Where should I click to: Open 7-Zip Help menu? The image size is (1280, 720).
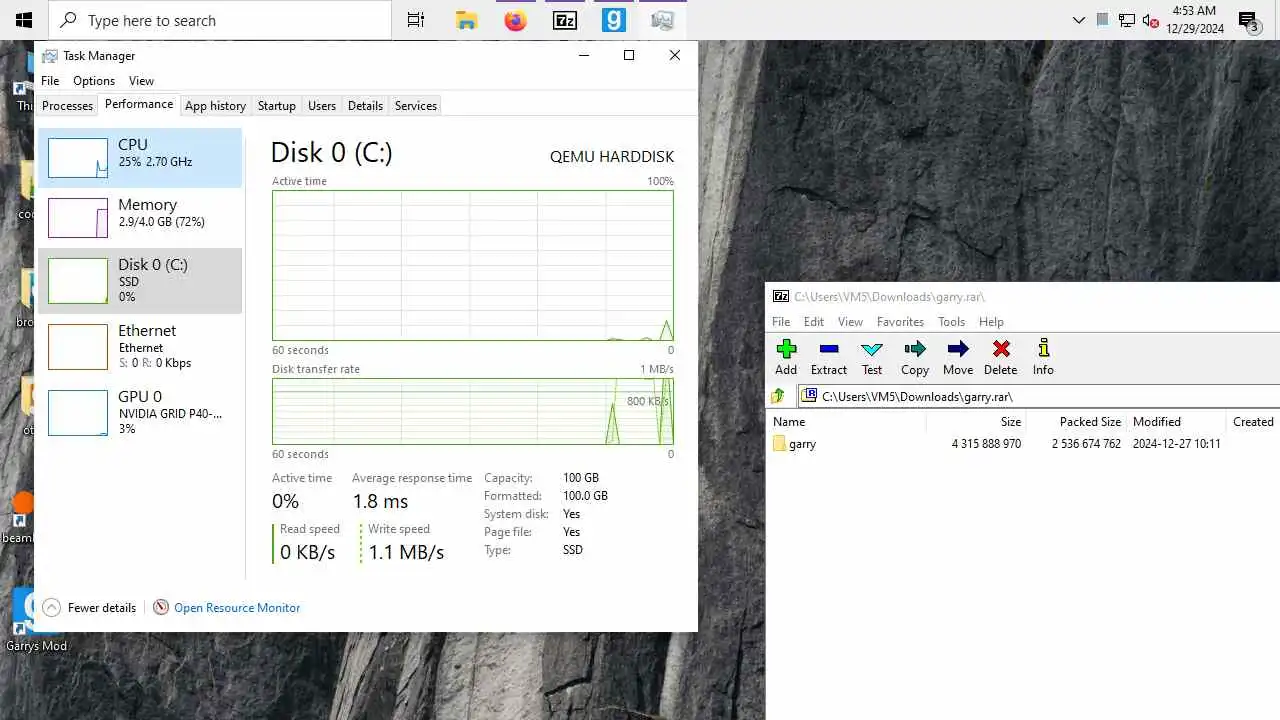(x=991, y=322)
